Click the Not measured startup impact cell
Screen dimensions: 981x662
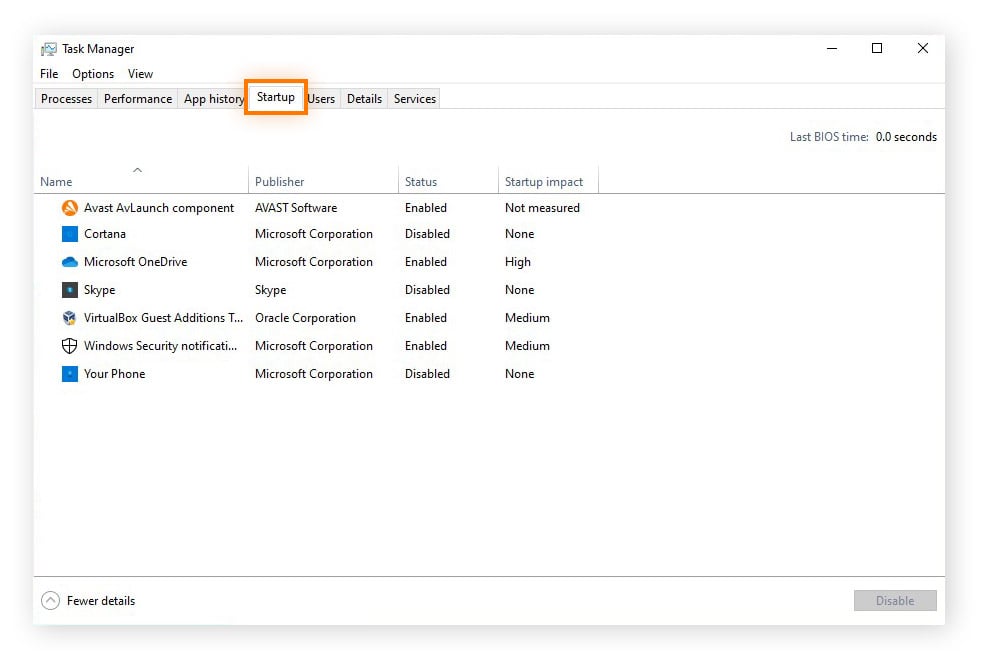click(542, 208)
